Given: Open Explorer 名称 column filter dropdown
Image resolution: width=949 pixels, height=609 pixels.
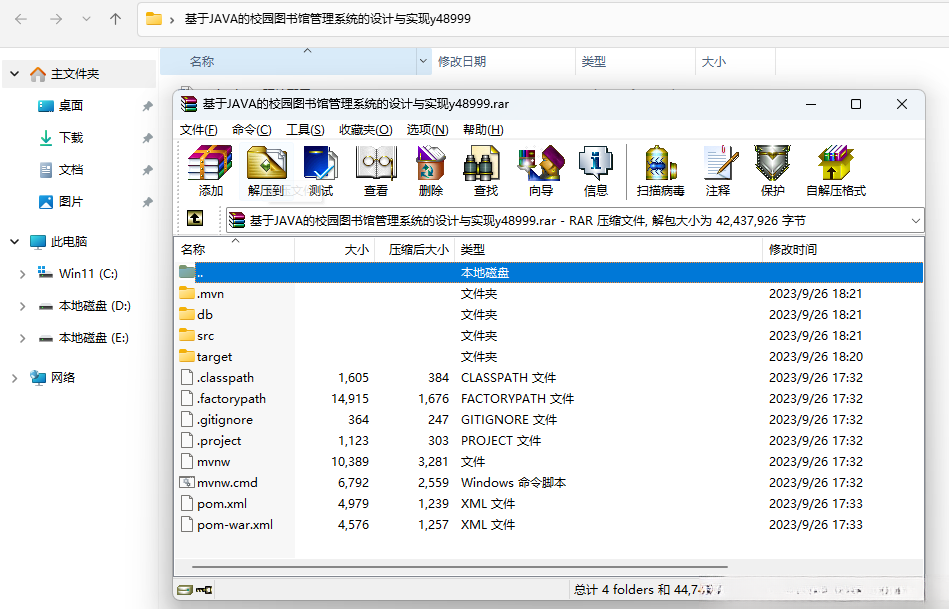Looking at the screenshot, I should coord(424,62).
